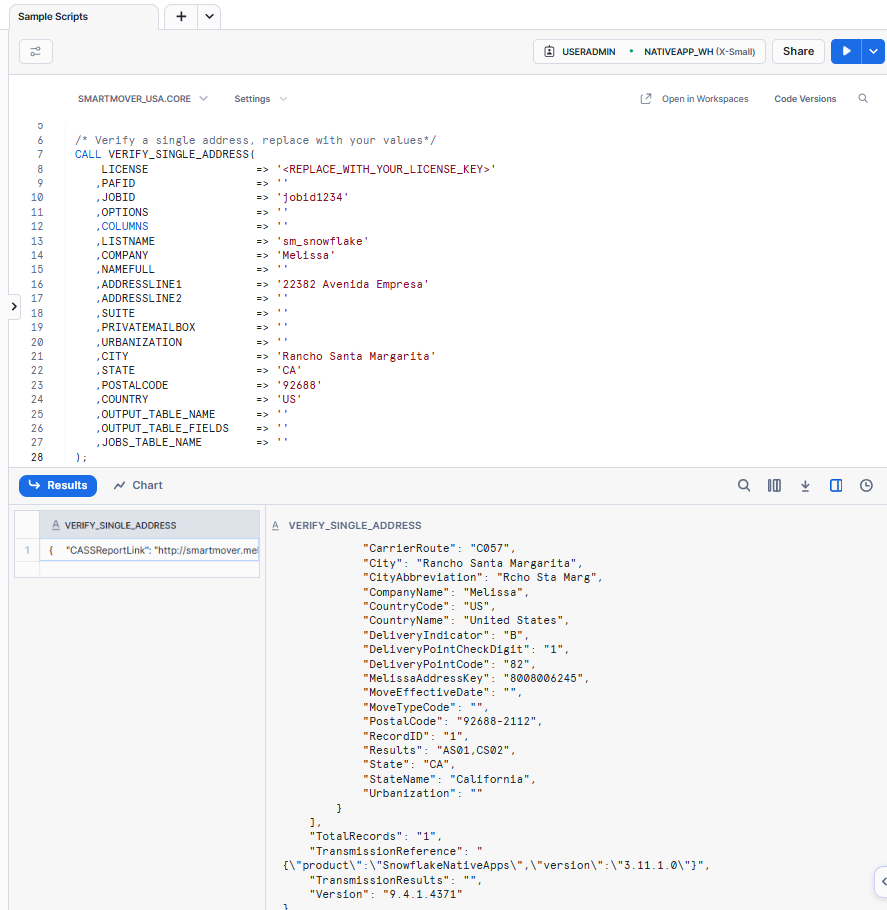Click the 'jobid1234' value
Viewport: 887px width, 910px height.
coord(312,197)
